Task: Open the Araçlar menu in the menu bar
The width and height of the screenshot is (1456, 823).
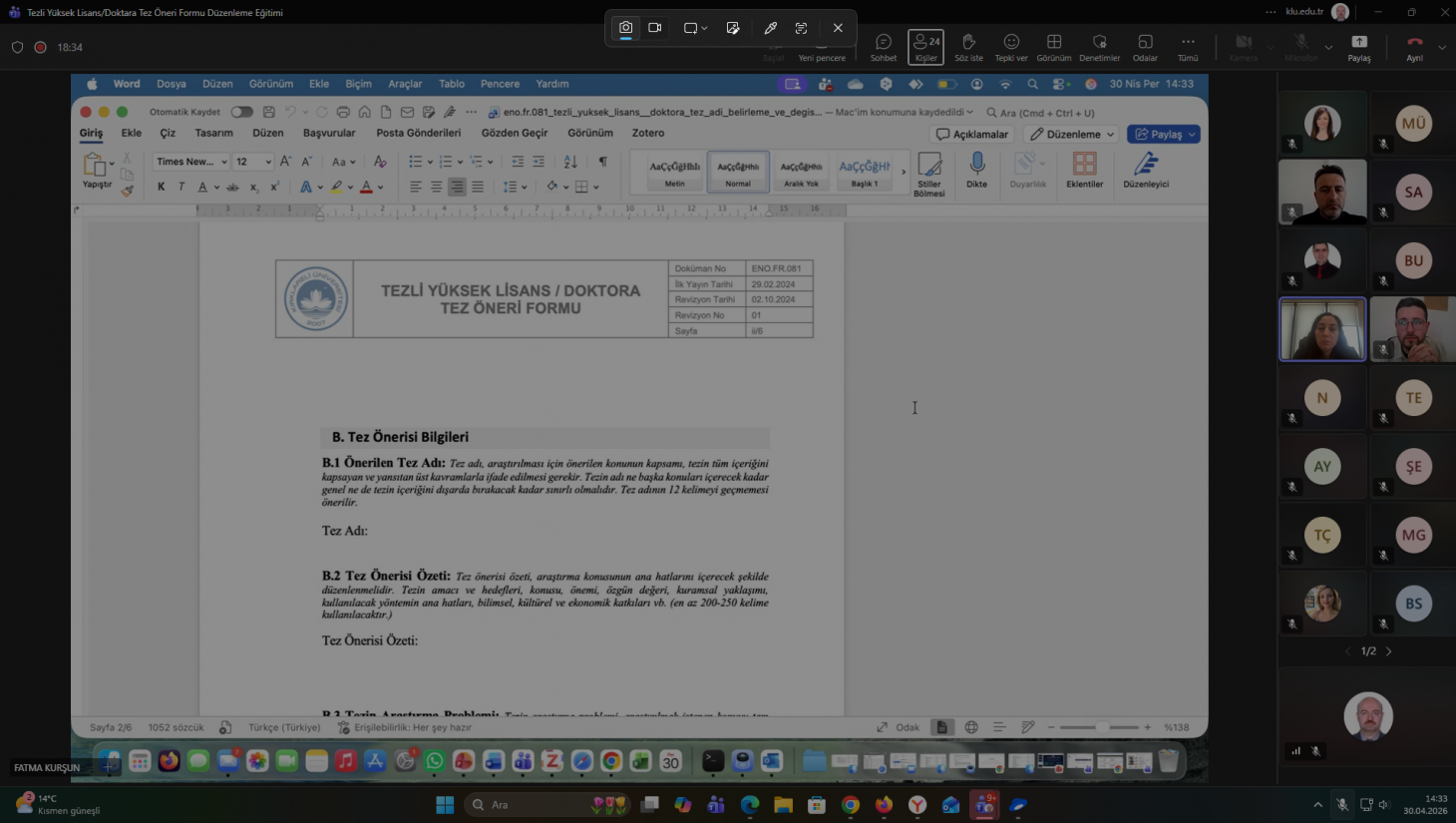Action: coord(405,84)
